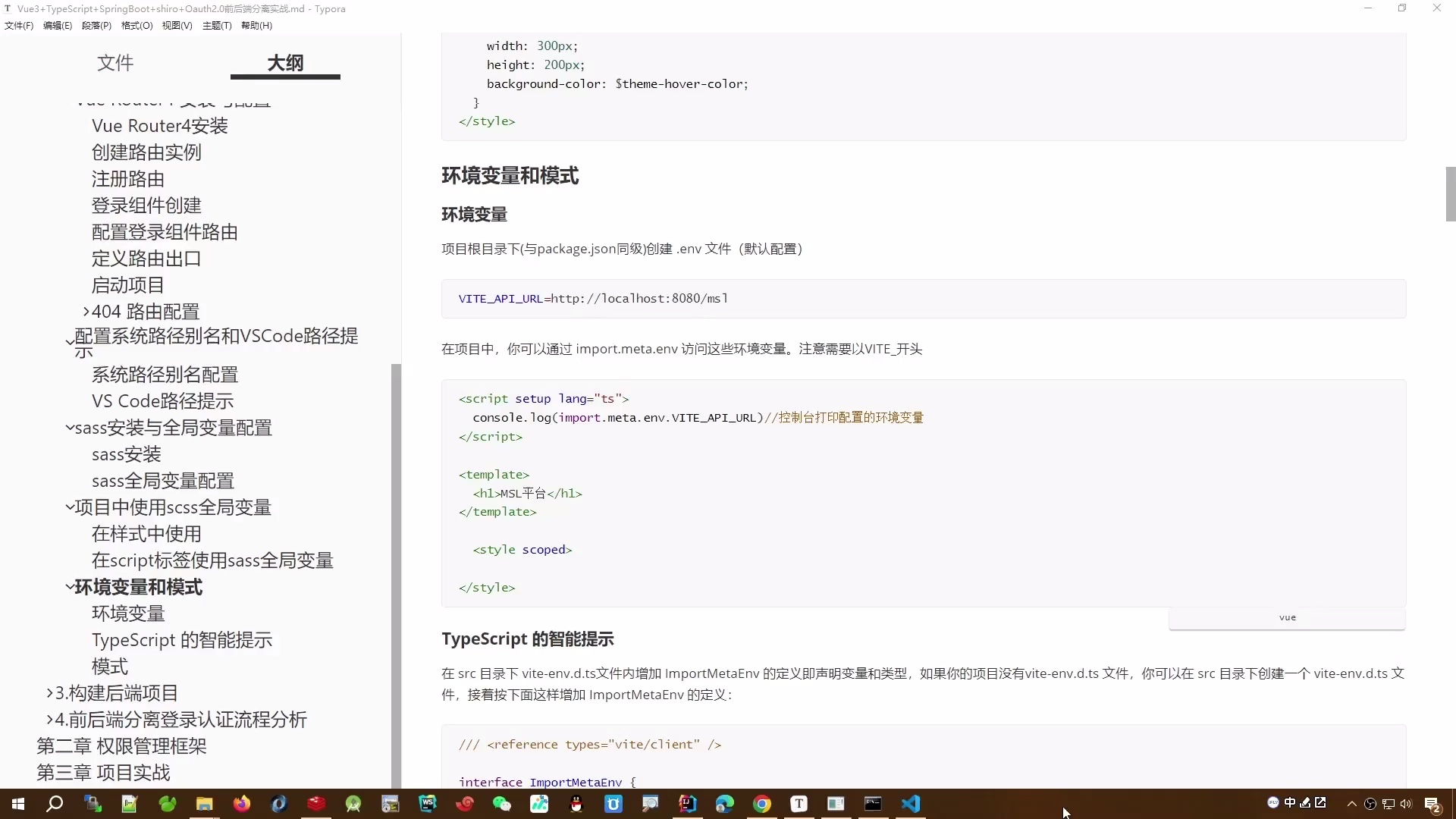Open Firefox from the taskbar
The image size is (1456, 819).
[241, 804]
